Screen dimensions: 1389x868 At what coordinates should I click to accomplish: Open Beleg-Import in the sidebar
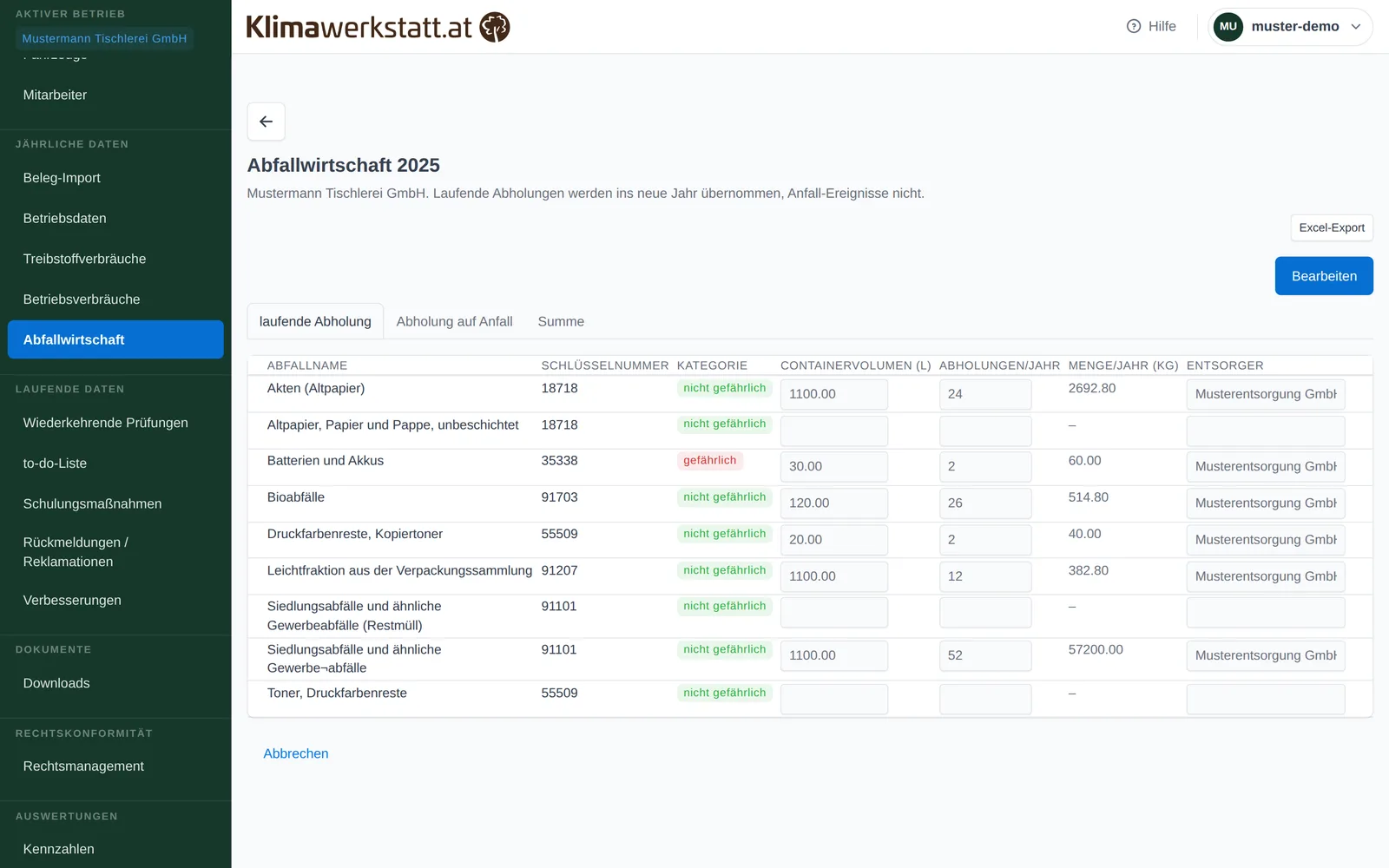[x=62, y=178]
